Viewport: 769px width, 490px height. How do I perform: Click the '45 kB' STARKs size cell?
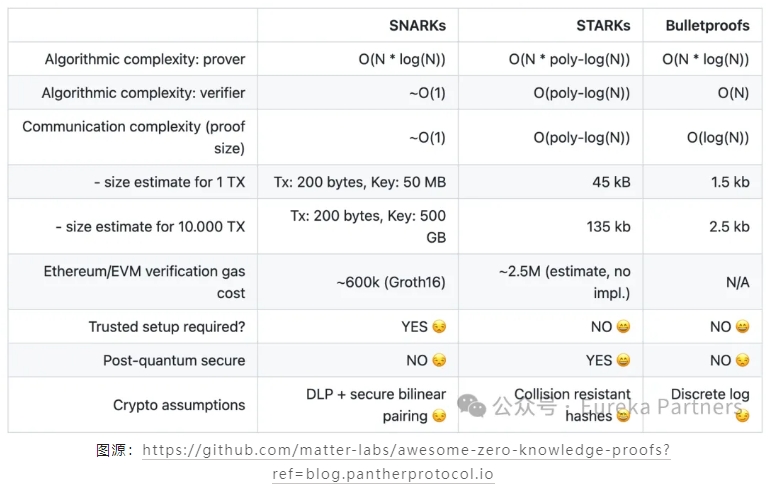point(611,182)
